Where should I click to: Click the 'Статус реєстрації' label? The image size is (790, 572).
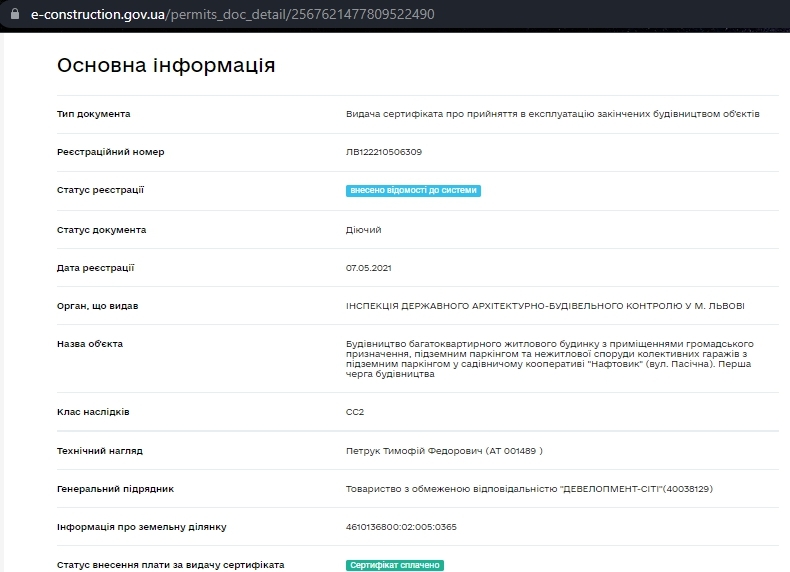(x=100, y=190)
